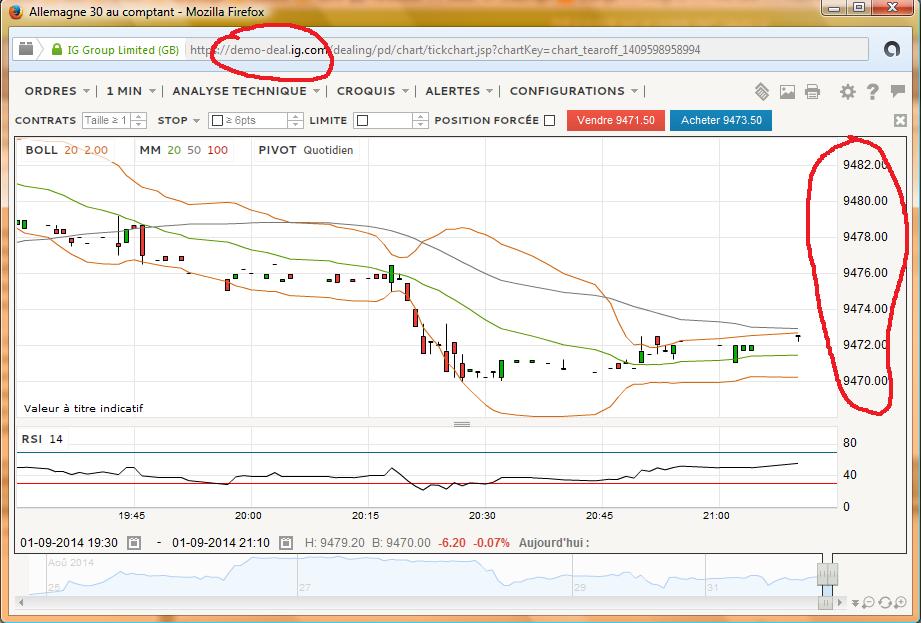Close order bar with X icon
The width and height of the screenshot is (921, 623).
(900, 120)
